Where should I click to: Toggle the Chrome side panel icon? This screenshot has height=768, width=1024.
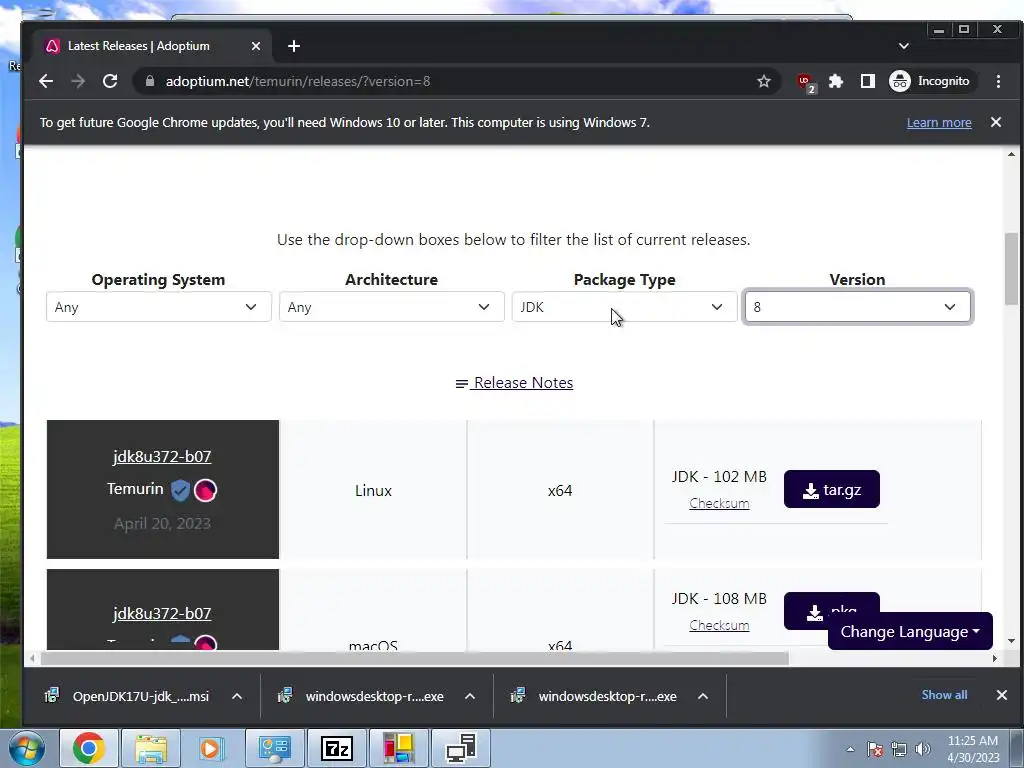(x=867, y=81)
